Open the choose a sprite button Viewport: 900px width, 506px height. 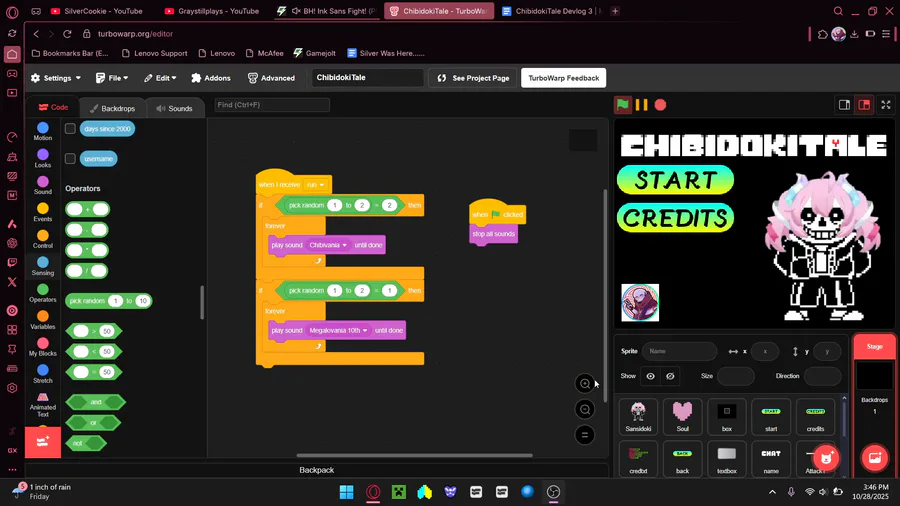(x=826, y=457)
